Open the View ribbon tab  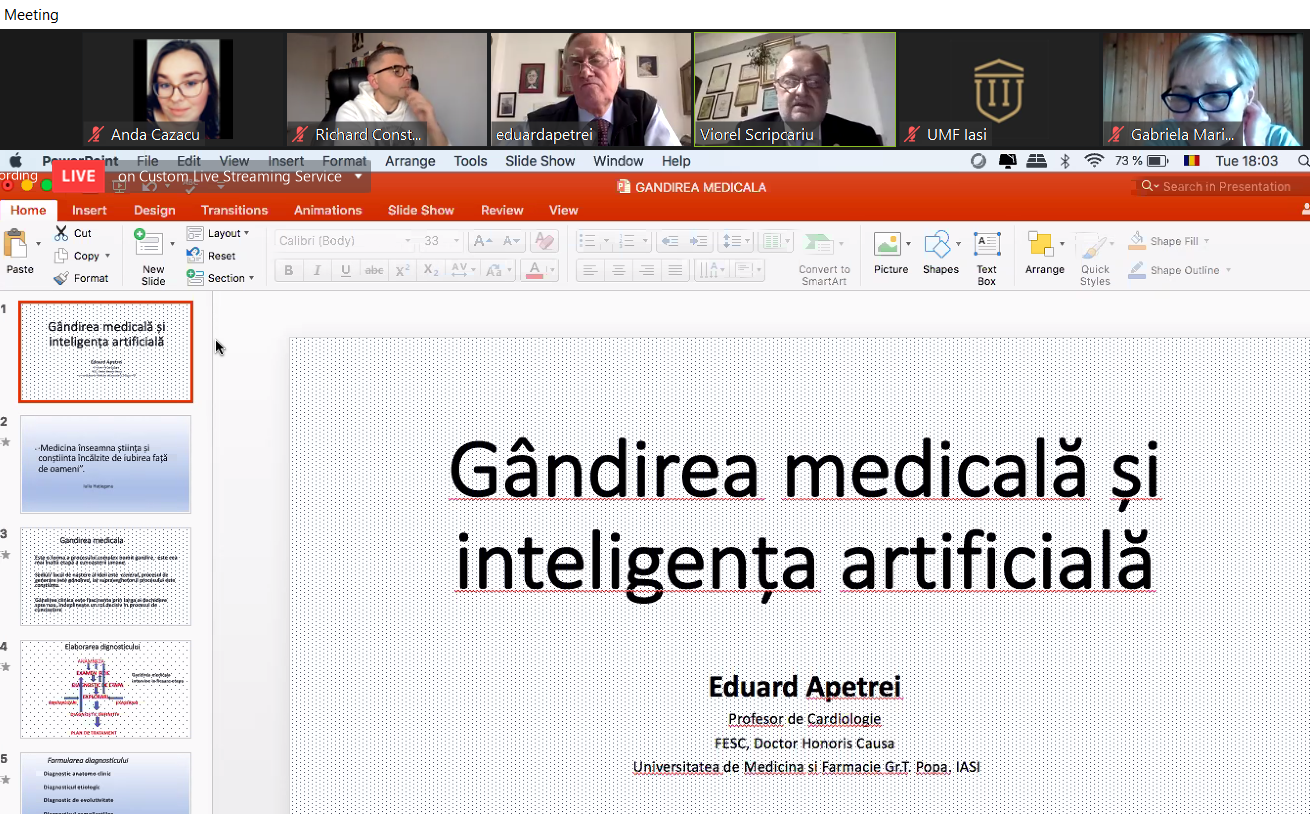coord(563,210)
